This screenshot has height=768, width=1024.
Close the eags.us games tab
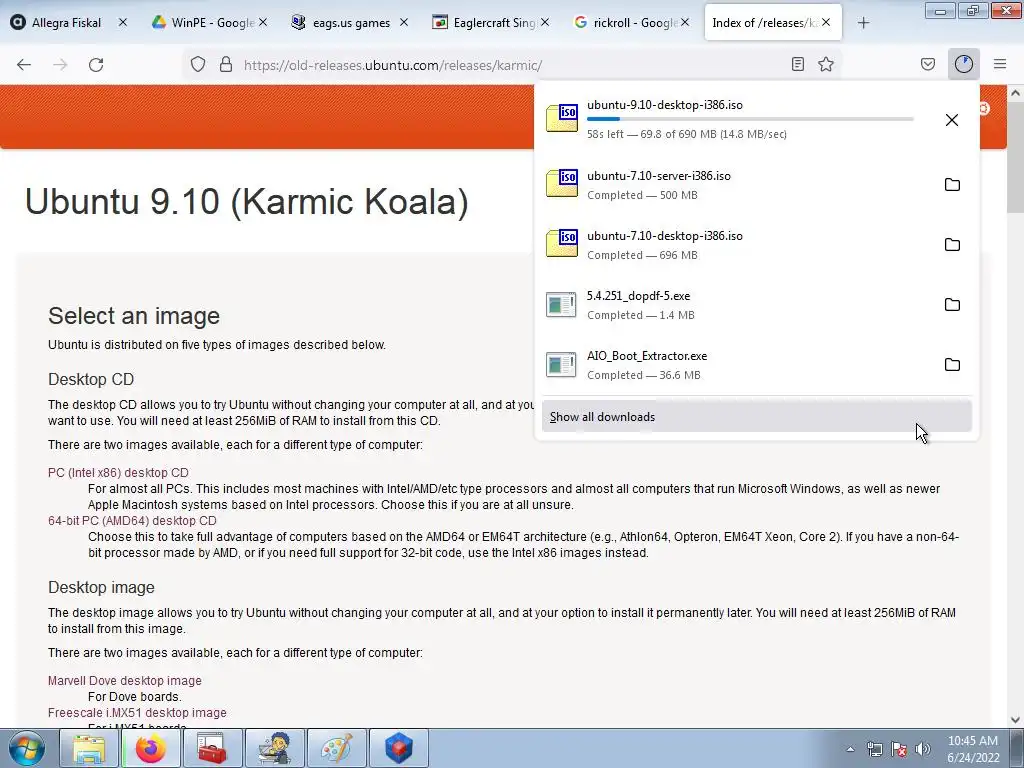tap(404, 22)
